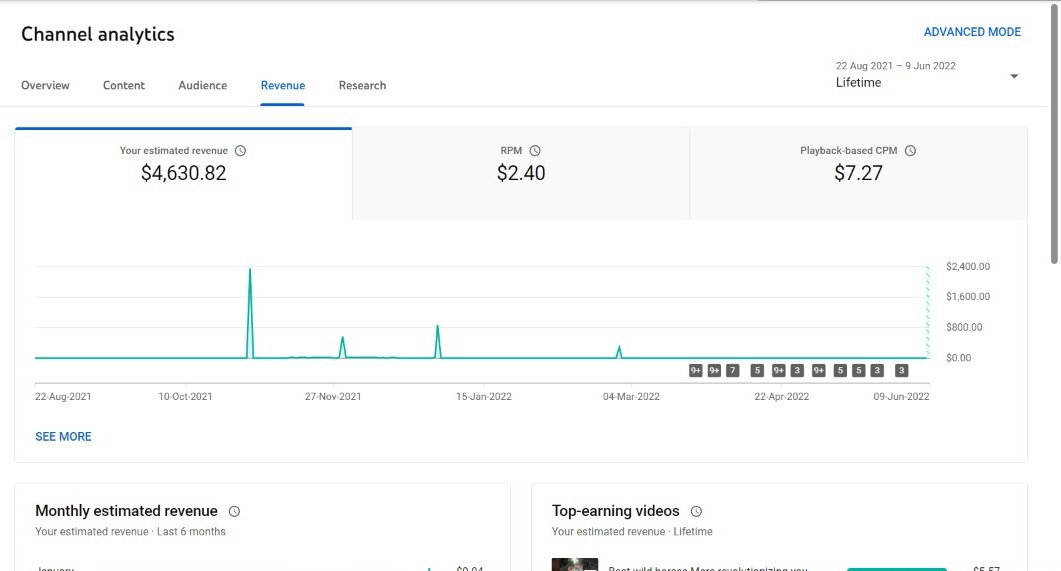Click the leftmost 9+ video marker badge
Screen dimensions: 1061x571
click(696, 371)
